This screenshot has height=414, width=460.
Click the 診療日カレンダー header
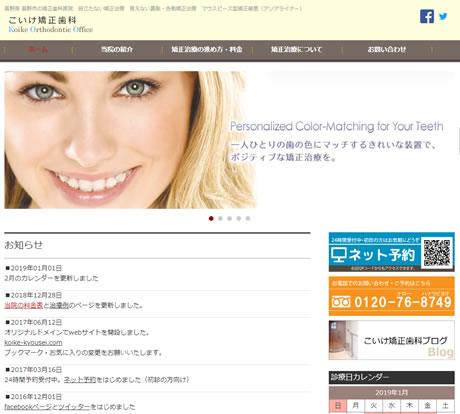pos(392,377)
